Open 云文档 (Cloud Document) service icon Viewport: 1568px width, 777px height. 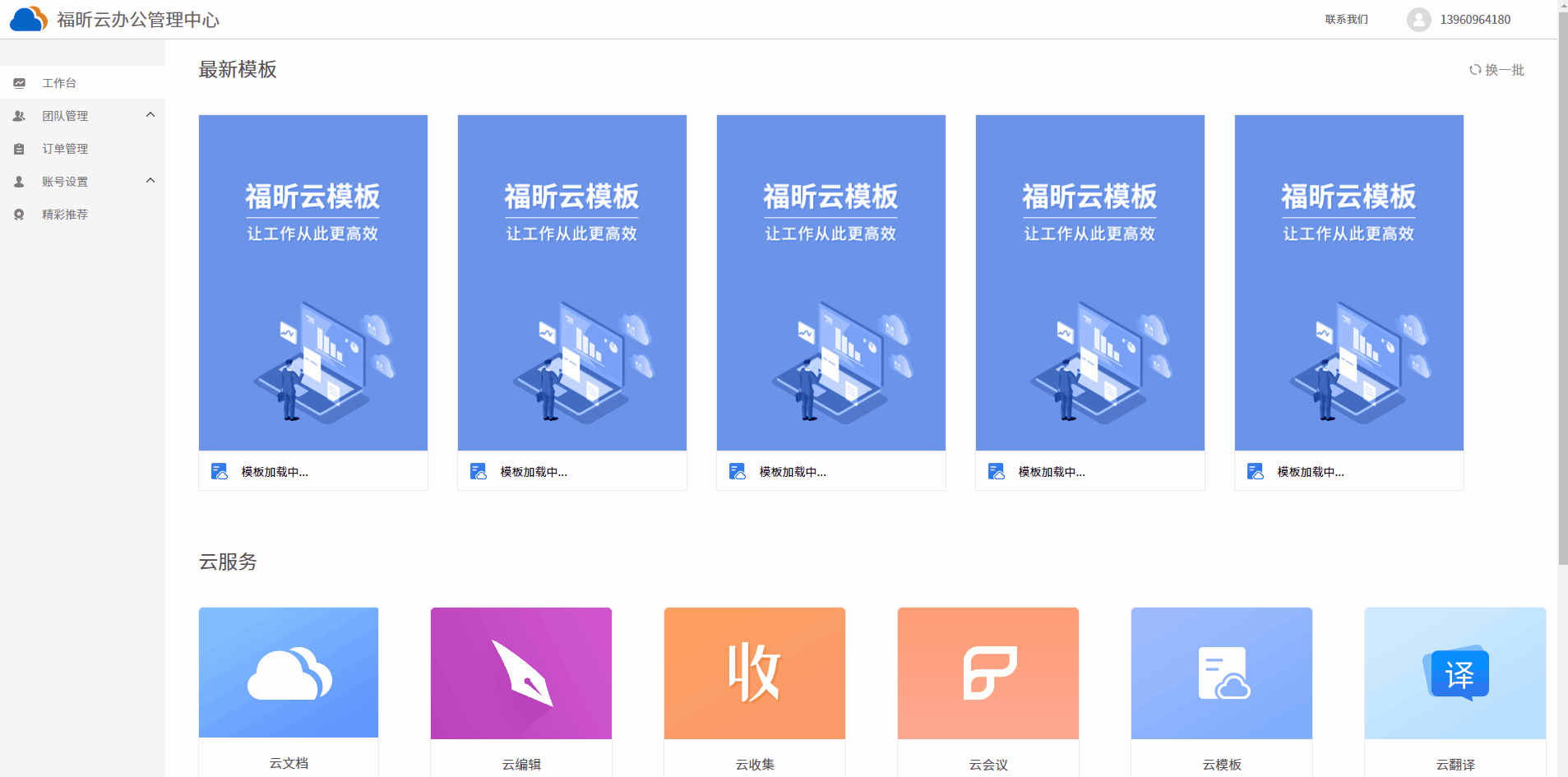click(288, 673)
